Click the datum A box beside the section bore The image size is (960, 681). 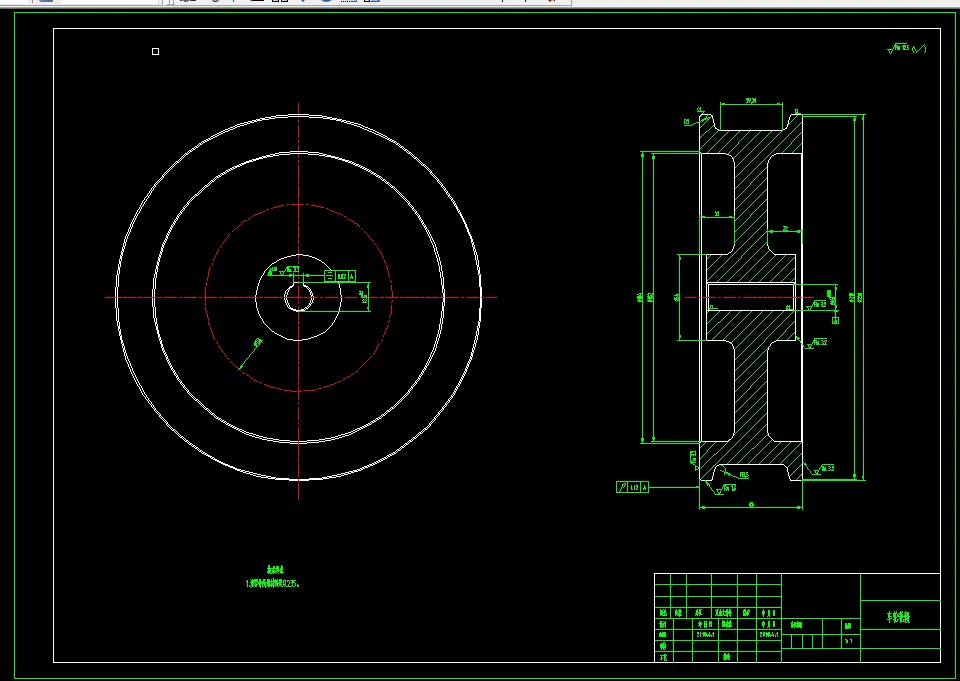[x=836, y=320]
